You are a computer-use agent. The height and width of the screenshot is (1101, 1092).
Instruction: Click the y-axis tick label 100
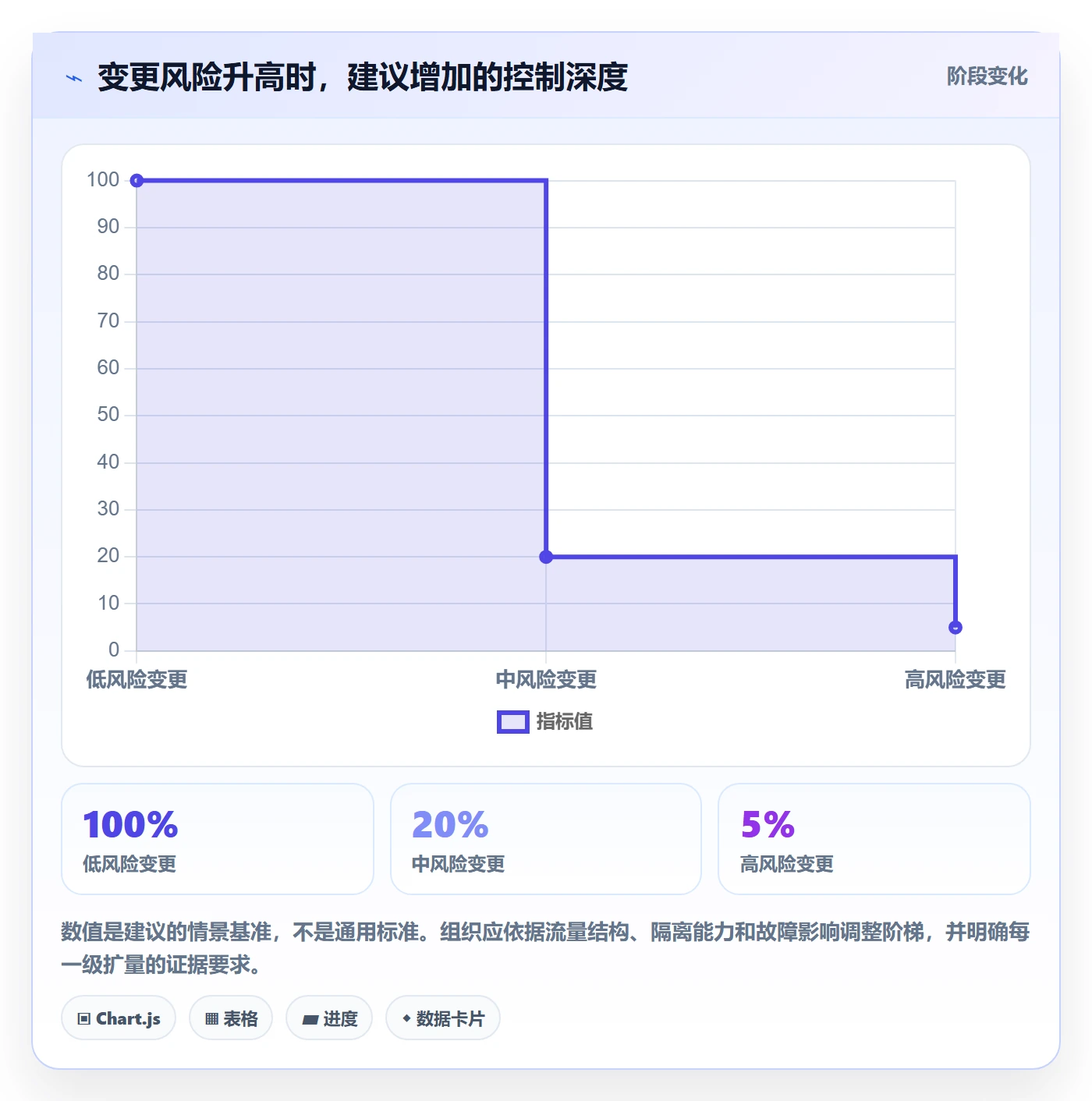coord(103,180)
